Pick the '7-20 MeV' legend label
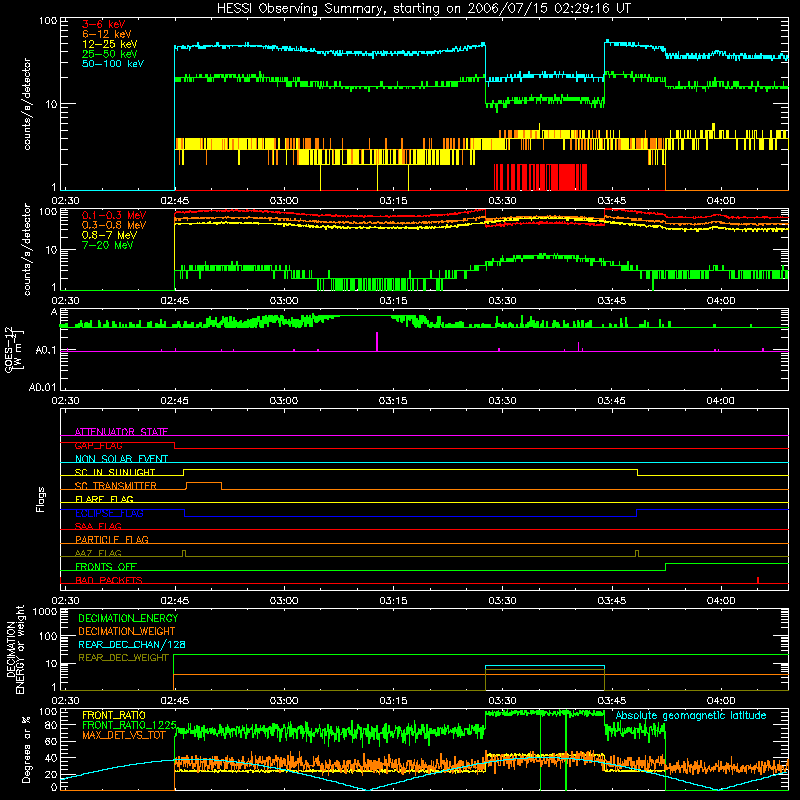The width and height of the screenshot is (800, 800). pyautogui.click(x=107, y=245)
